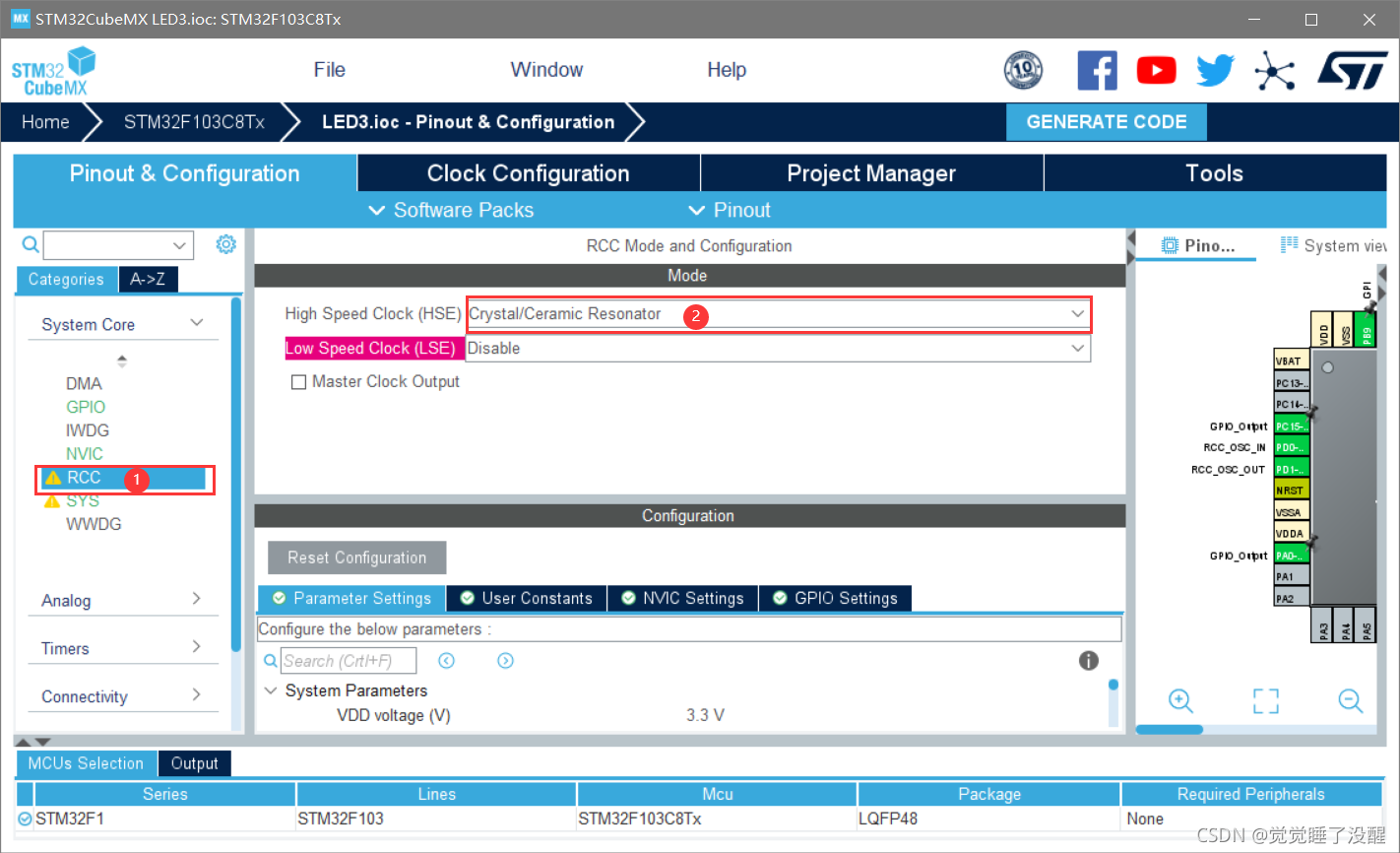
Task: Click the categories list vertical scrollbar
Action: tap(235, 473)
